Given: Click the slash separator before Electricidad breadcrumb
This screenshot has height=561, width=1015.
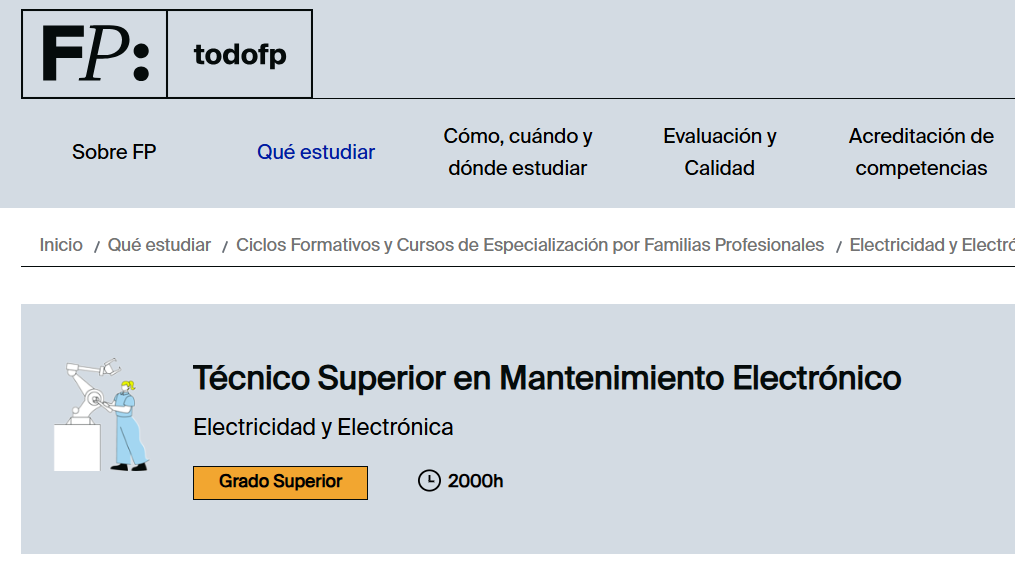Looking at the screenshot, I should coord(838,246).
